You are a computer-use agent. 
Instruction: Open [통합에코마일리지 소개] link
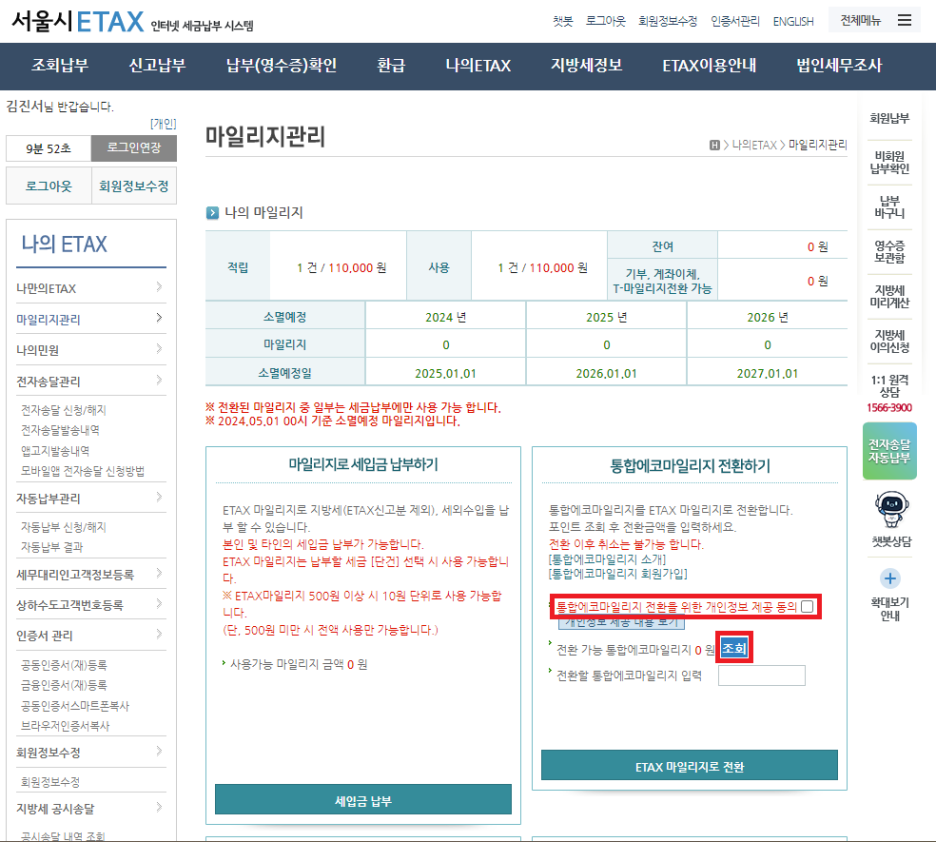tap(607, 559)
